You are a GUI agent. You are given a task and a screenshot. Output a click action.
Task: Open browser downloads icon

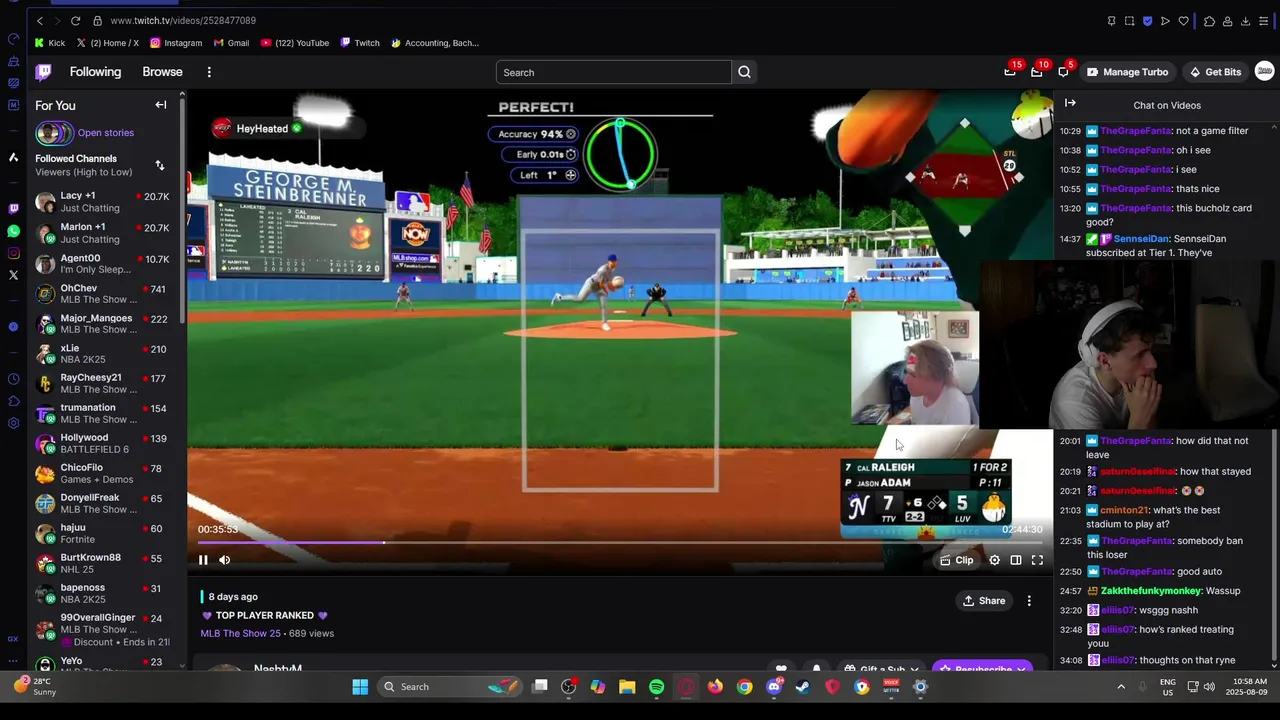(1245, 21)
